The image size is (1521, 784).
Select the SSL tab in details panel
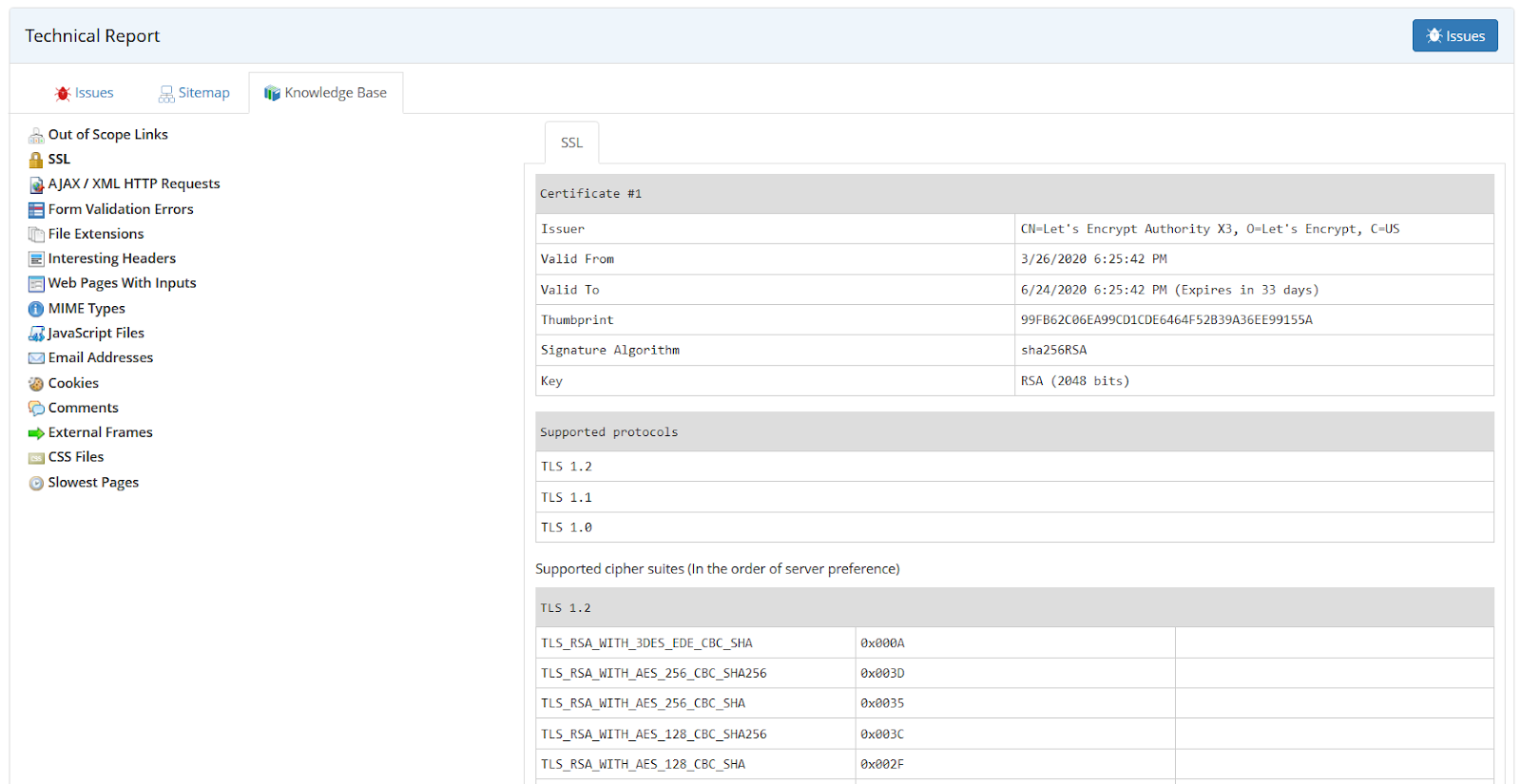click(571, 143)
